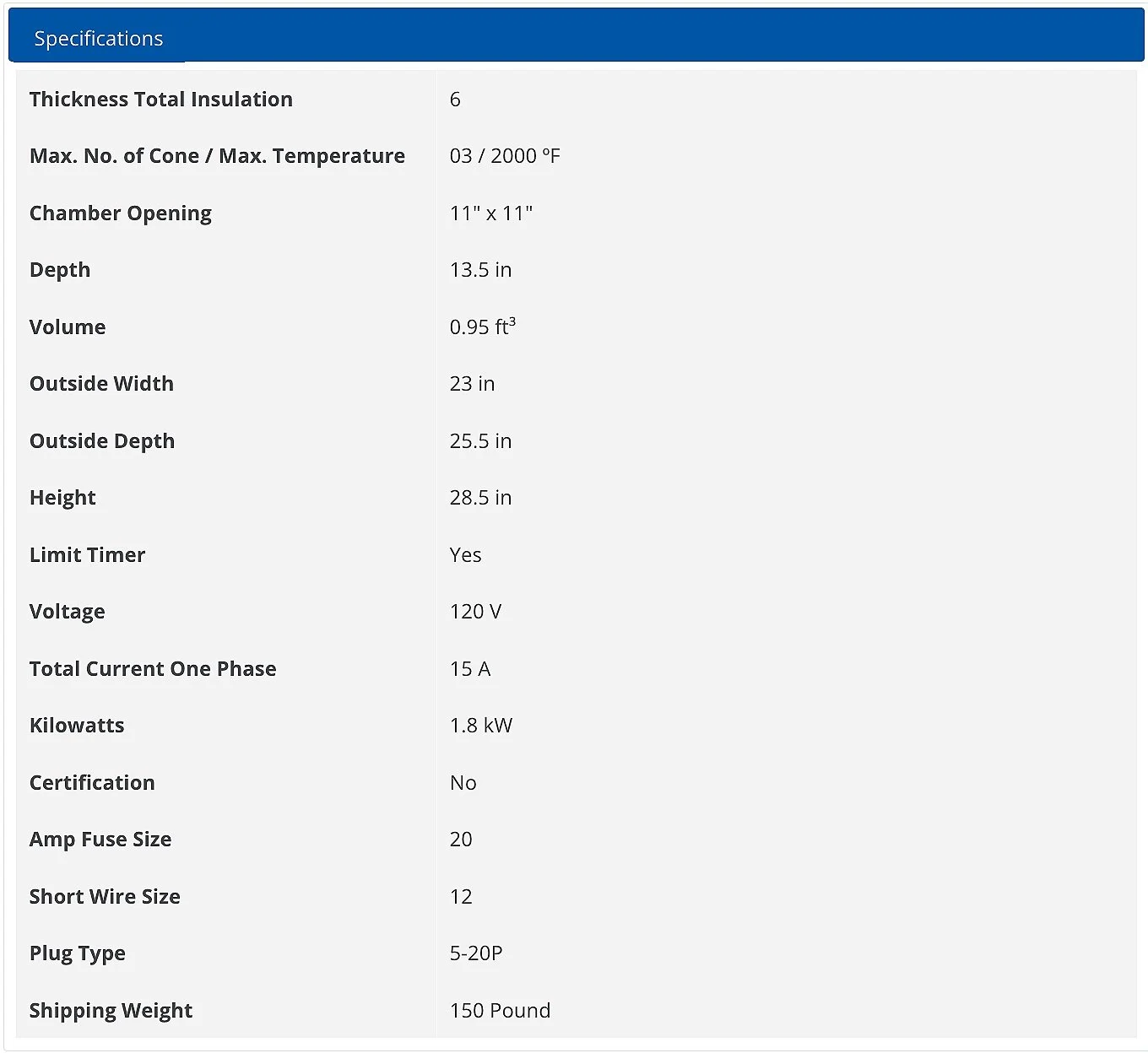Screen dimensions: 1148x1053
Task: Select the Limit Timer value "Yes"
Action: pyautogui.click(x=466, y=555)
